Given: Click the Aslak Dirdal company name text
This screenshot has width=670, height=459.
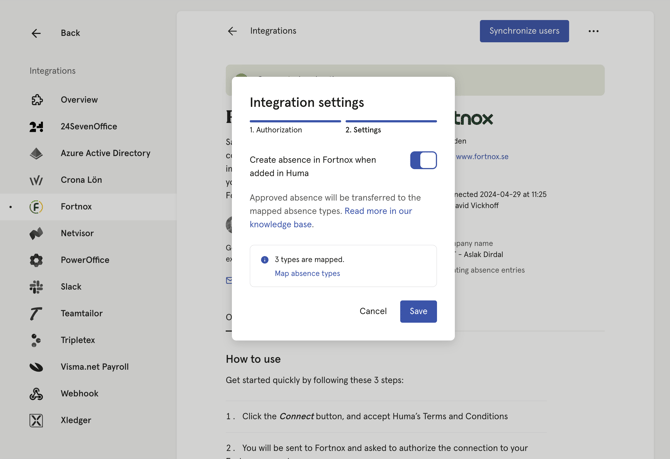Looking at the screenshot, I should pos(483,254).
